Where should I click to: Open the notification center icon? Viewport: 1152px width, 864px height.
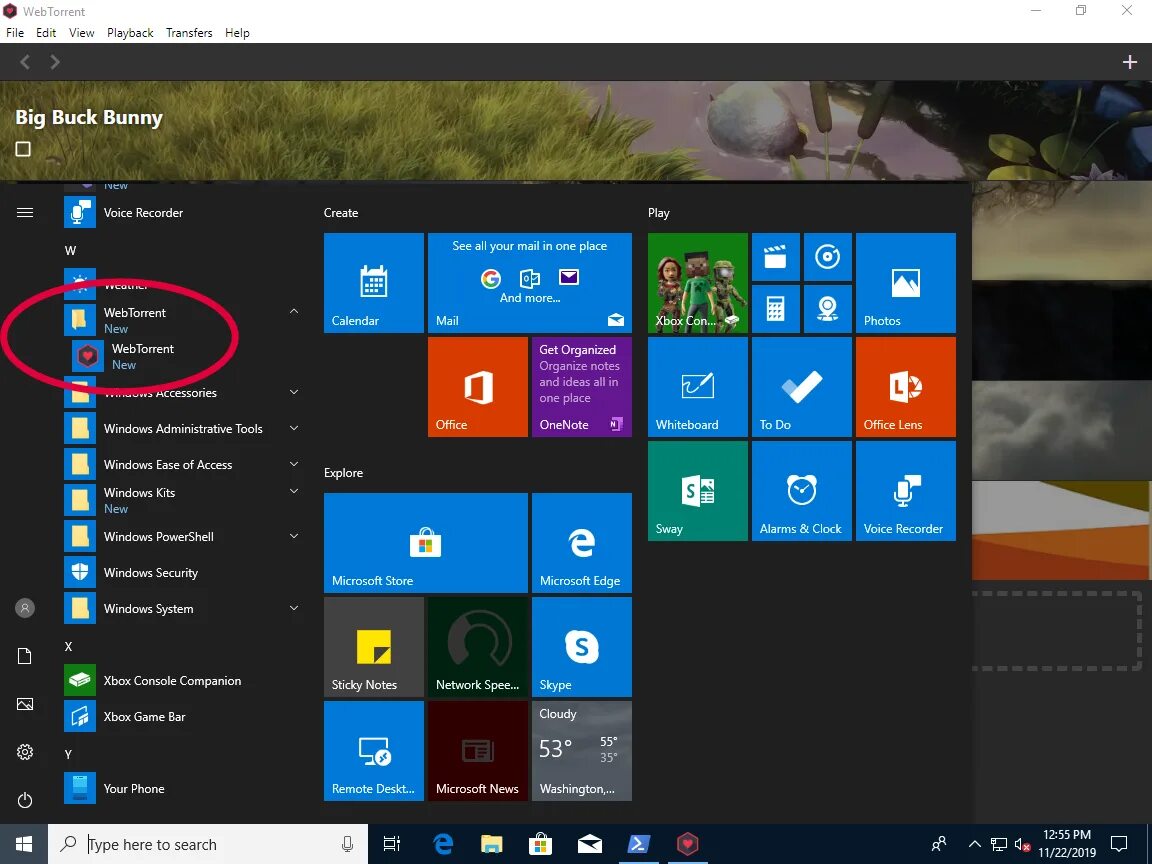1119,844
